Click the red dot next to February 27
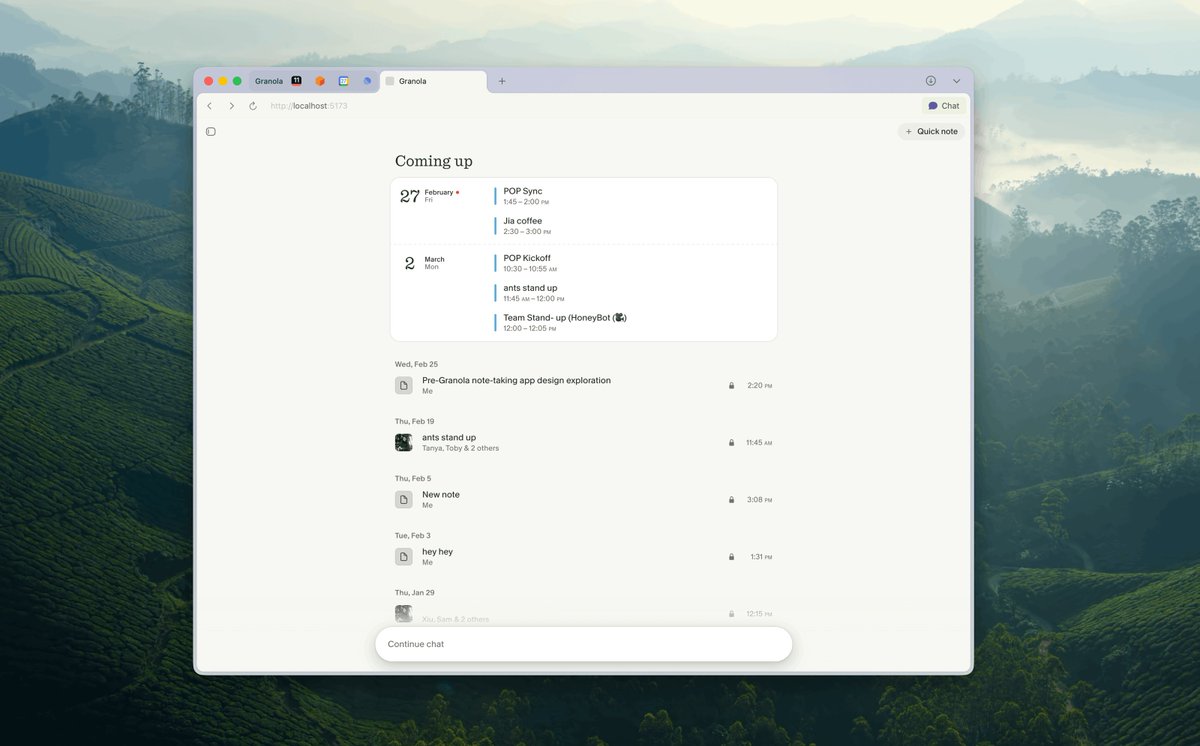Image resolution: width=1200 pixels, height=746 pixels. [457, 190]
